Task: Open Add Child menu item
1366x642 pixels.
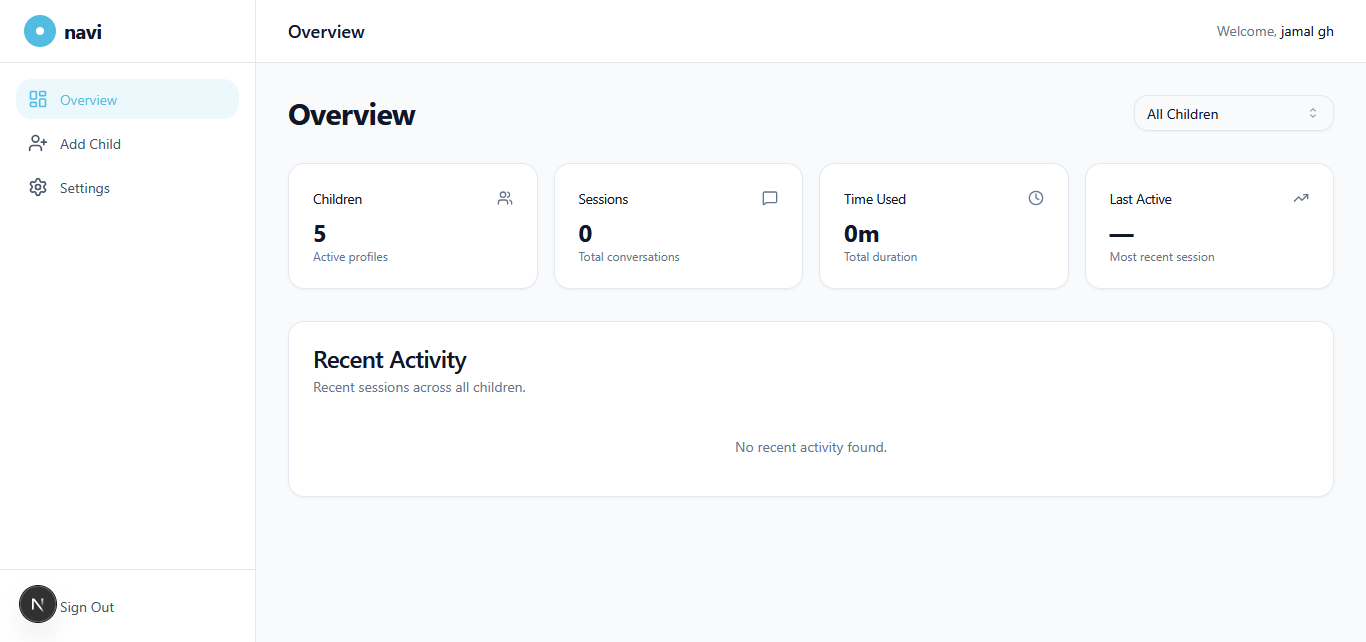Action: (x=127, y=143)
